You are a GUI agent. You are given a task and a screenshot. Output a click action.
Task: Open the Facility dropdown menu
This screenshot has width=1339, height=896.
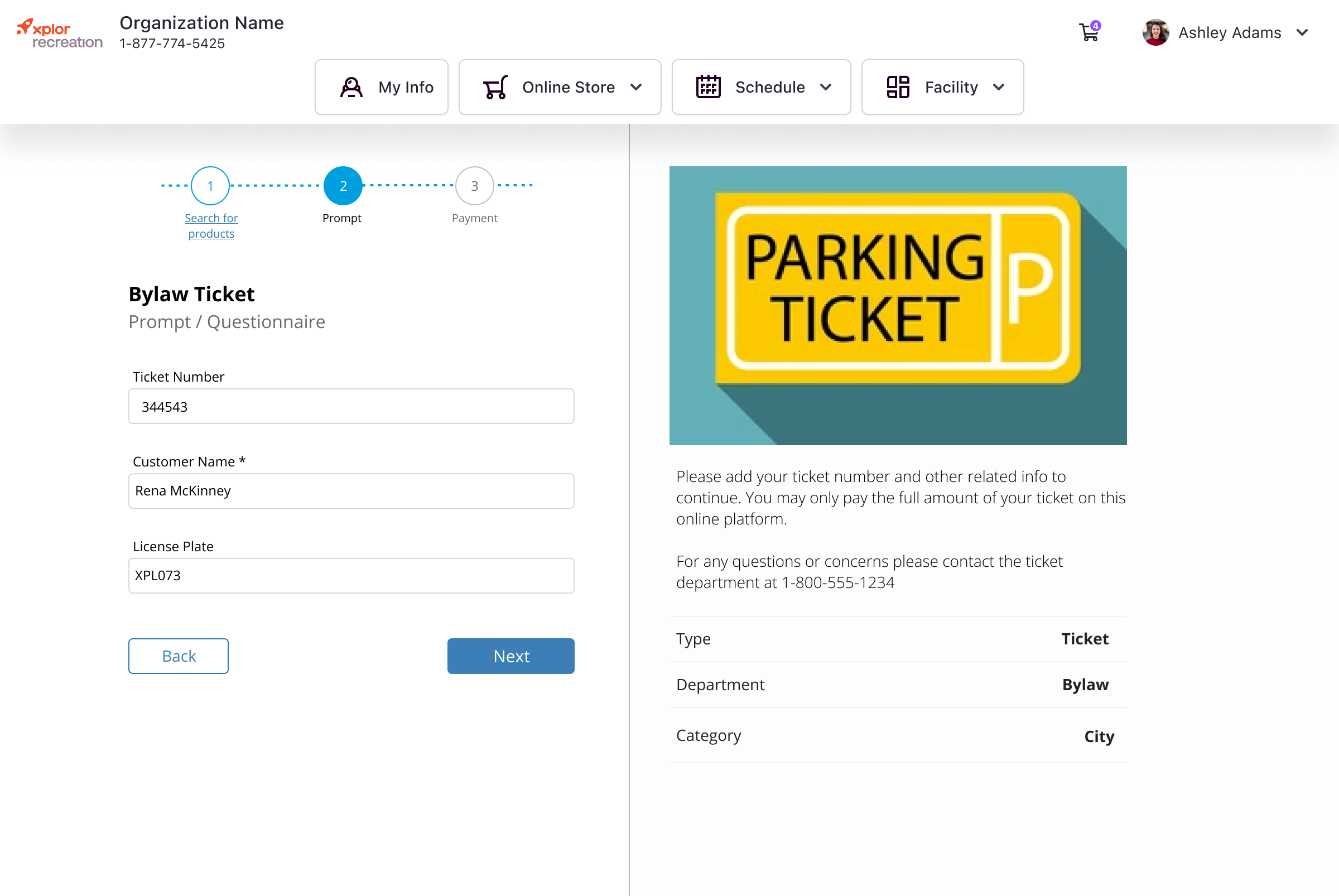[941, 87]
